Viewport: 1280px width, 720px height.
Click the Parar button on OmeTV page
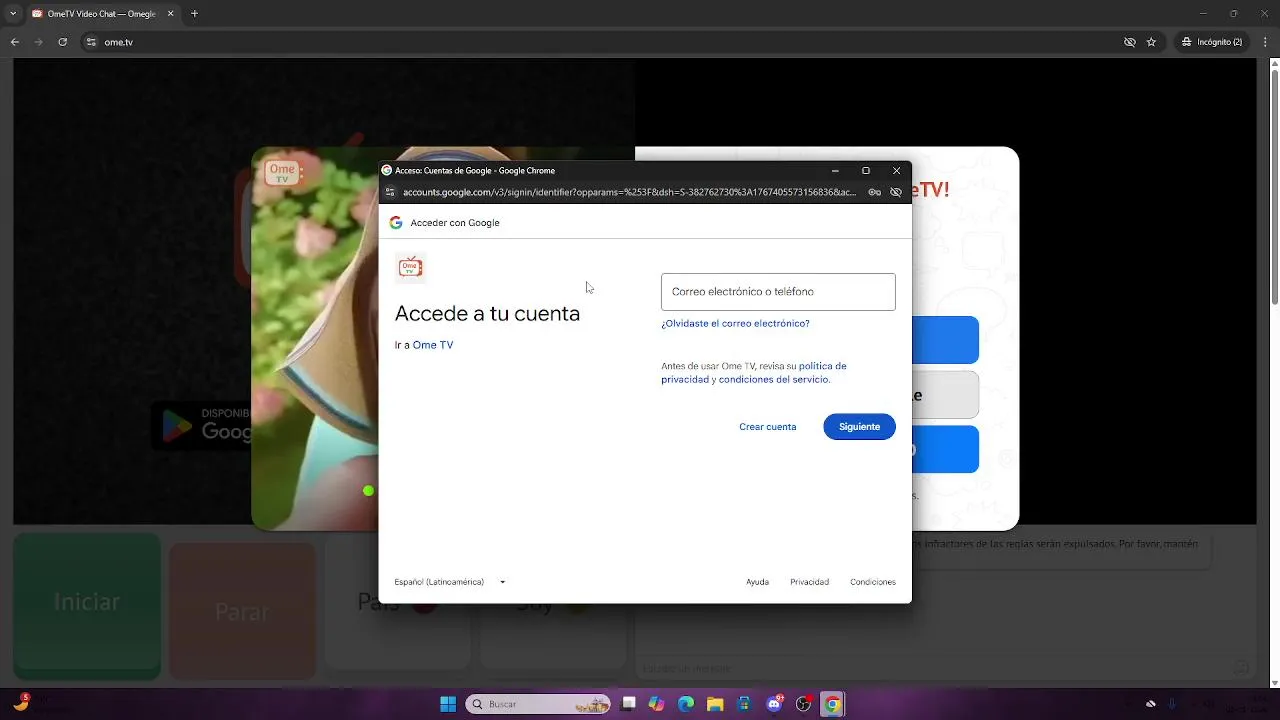click(242, 612)
